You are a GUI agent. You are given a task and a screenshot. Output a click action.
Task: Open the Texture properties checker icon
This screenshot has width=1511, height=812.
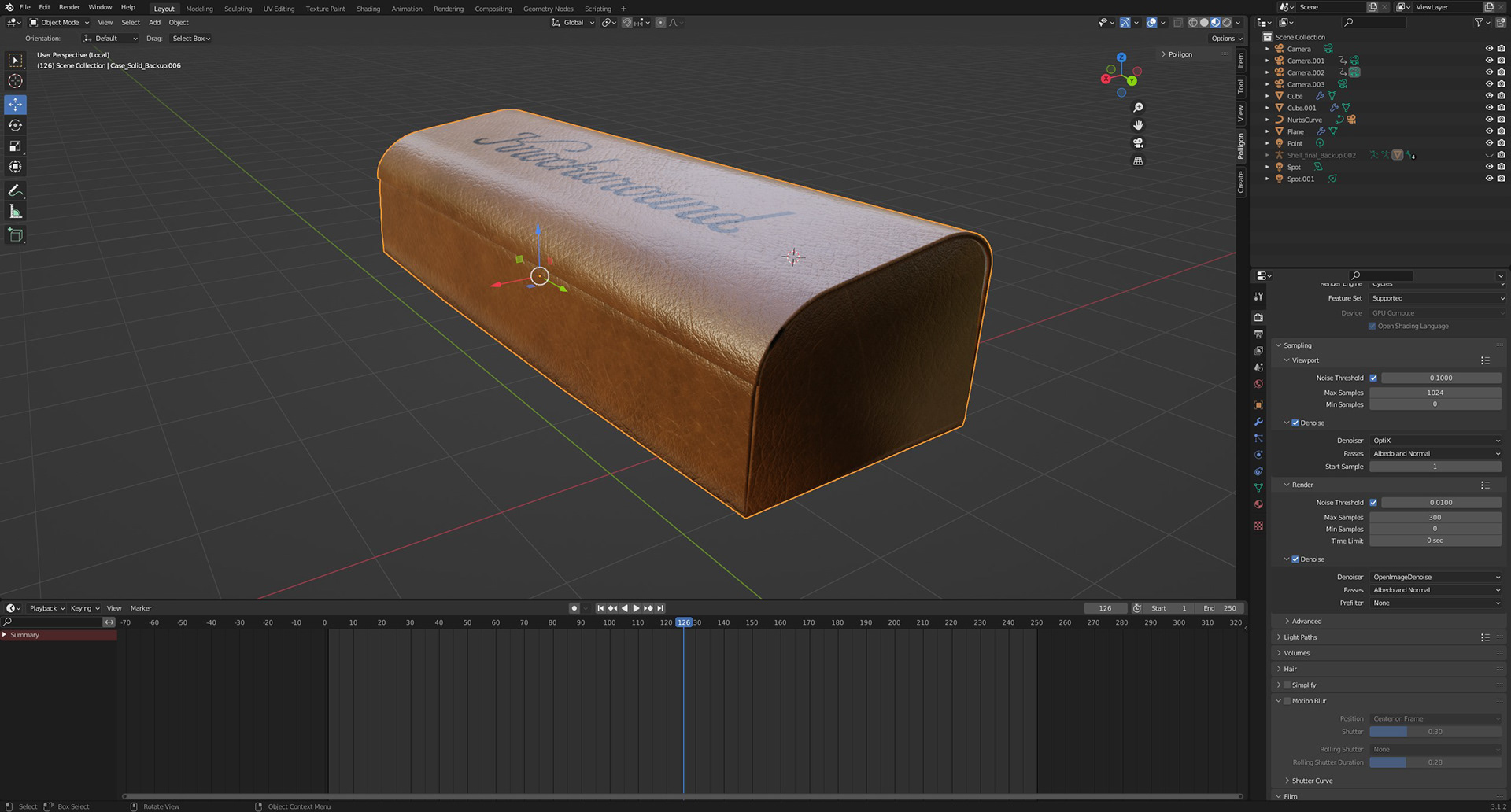1258,526
